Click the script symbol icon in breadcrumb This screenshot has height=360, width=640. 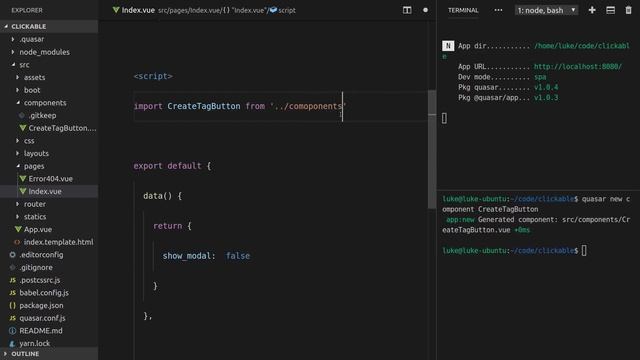[273, 10]
